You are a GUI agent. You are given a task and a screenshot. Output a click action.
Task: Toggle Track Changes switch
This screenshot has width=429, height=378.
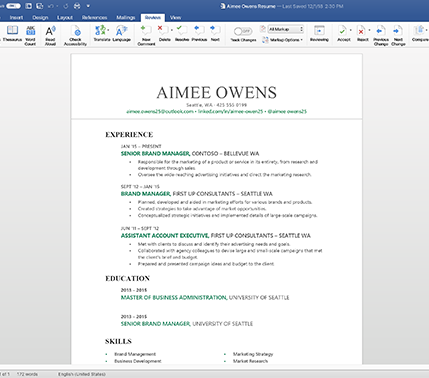pyautogui.click(x=243, y=31)
